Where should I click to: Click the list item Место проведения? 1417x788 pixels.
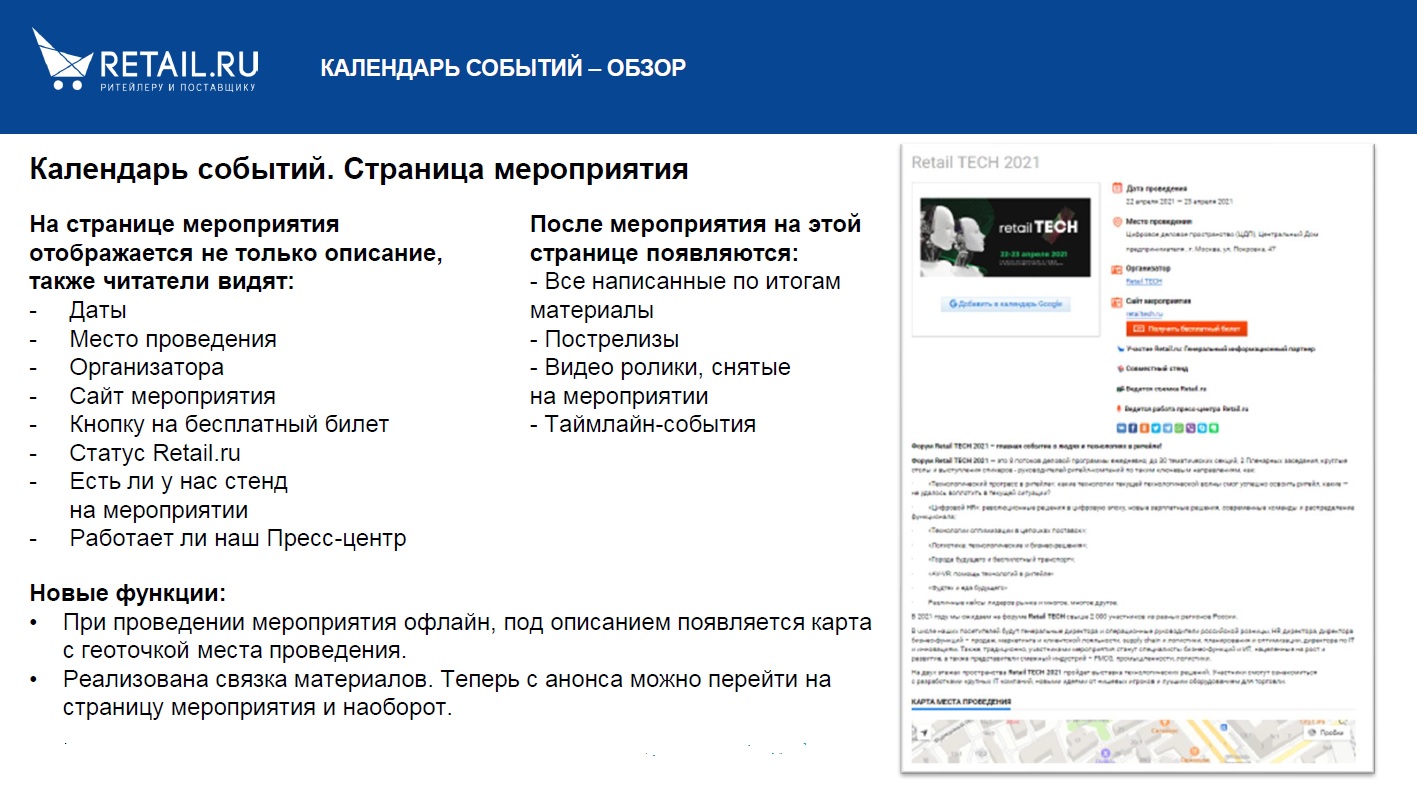click(173, 339)
